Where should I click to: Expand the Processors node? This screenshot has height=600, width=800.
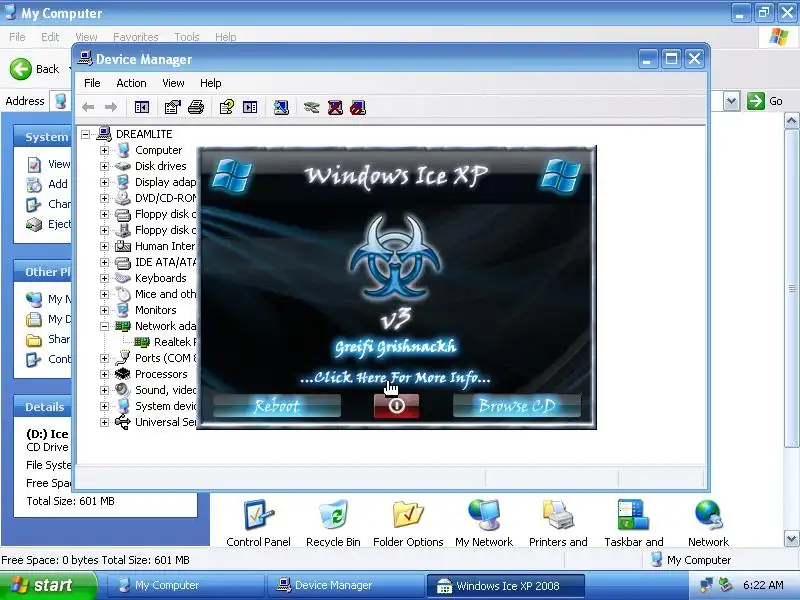coord(104,374)
